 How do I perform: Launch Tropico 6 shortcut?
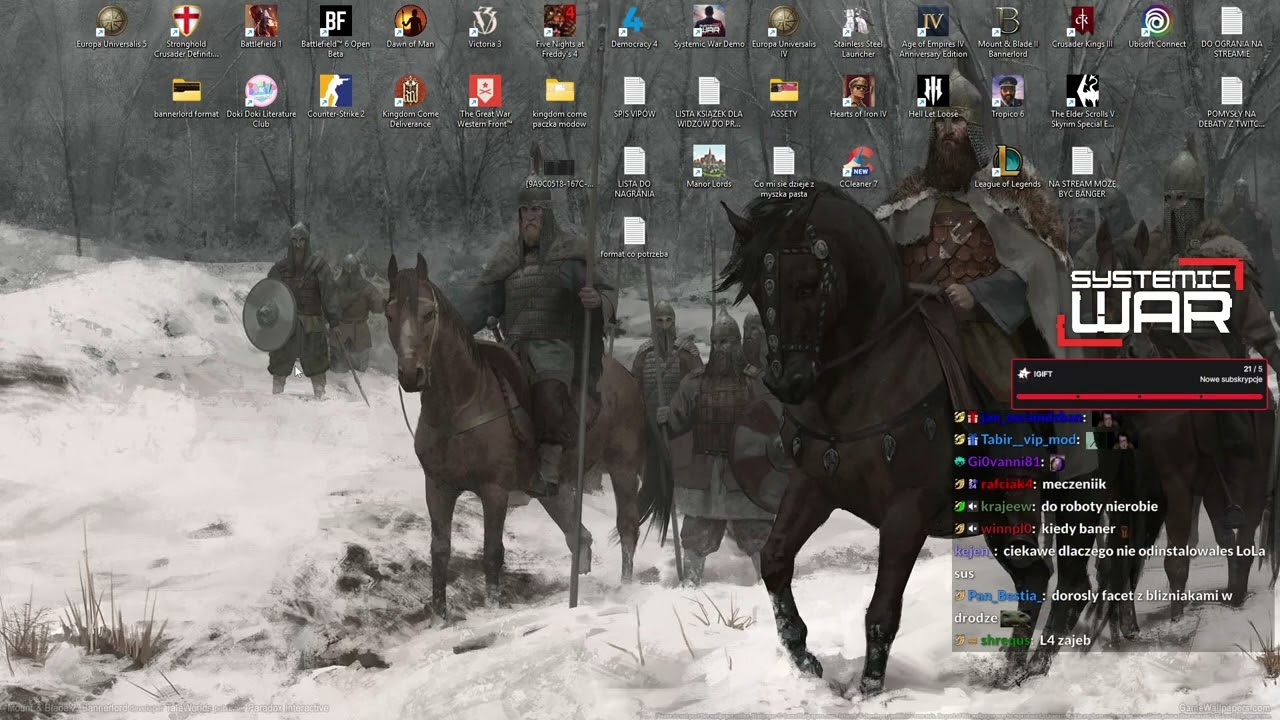1008,97
